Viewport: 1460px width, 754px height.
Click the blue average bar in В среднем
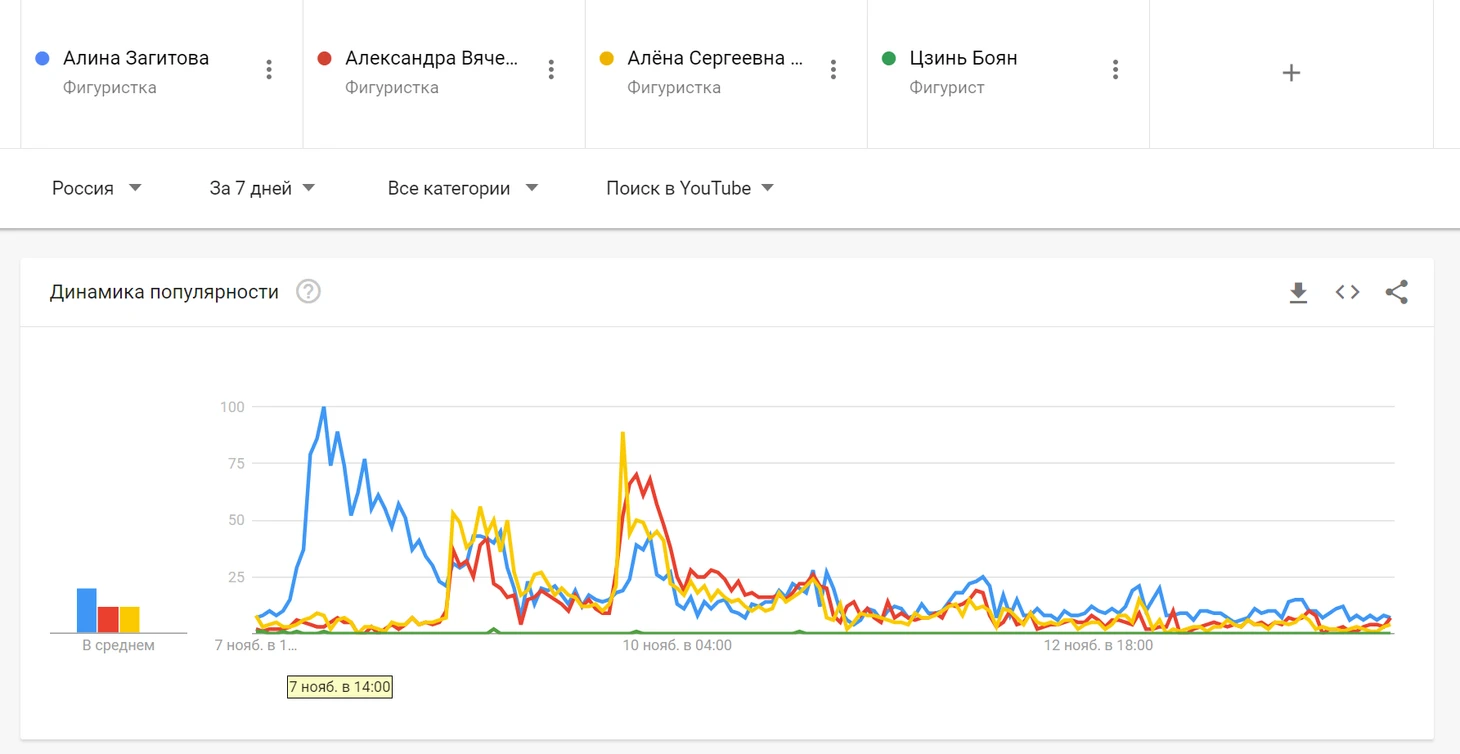click(87, 610)
